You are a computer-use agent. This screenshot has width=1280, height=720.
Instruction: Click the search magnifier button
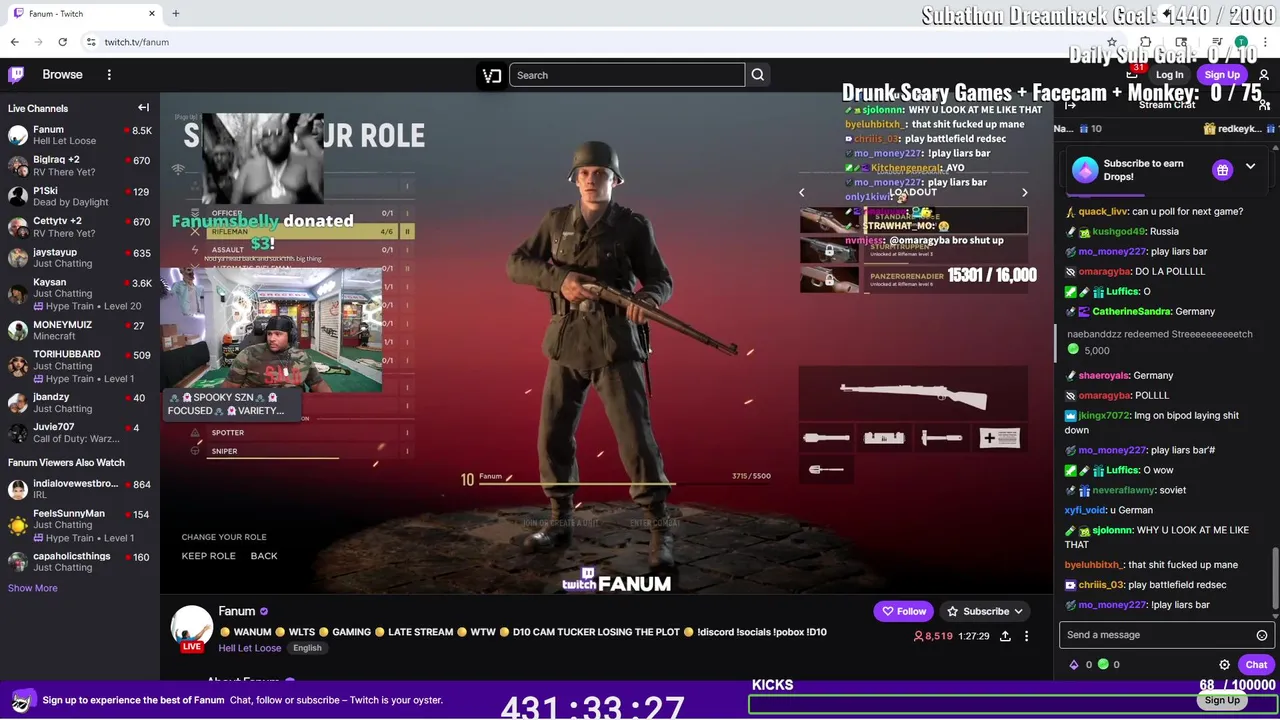(x=758, y=75)
